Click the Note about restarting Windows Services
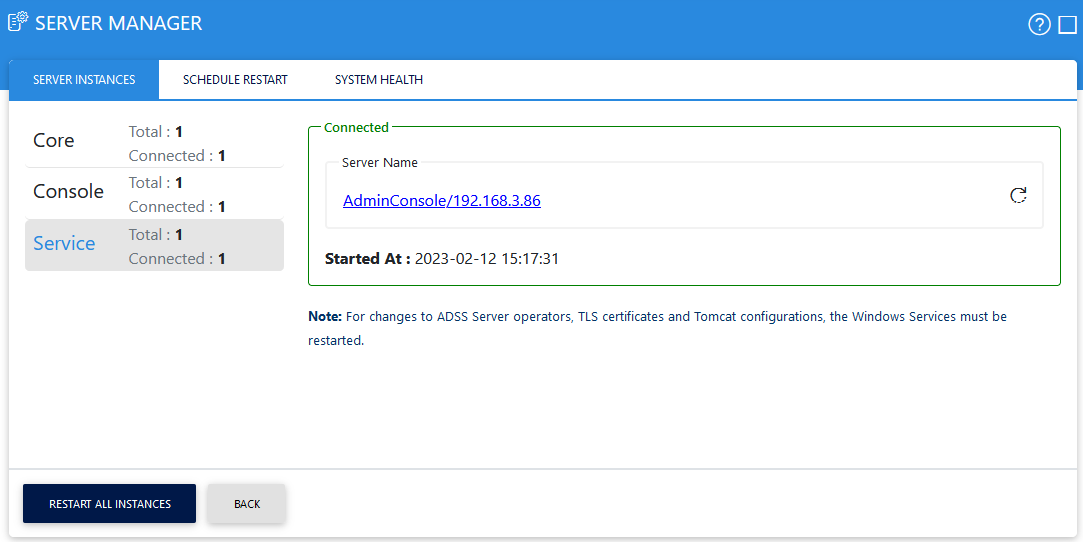The image size is (1083, 542). pyautogui.click(x=657, y=328)
